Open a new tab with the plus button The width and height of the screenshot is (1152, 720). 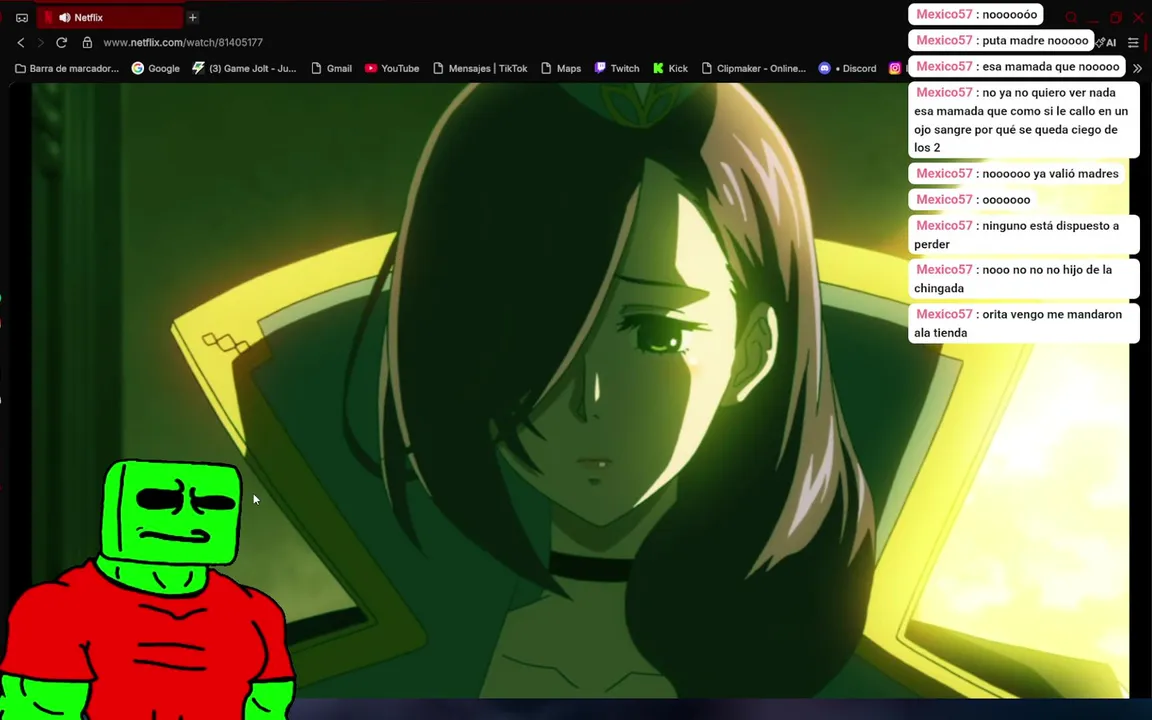pos(192,17)
